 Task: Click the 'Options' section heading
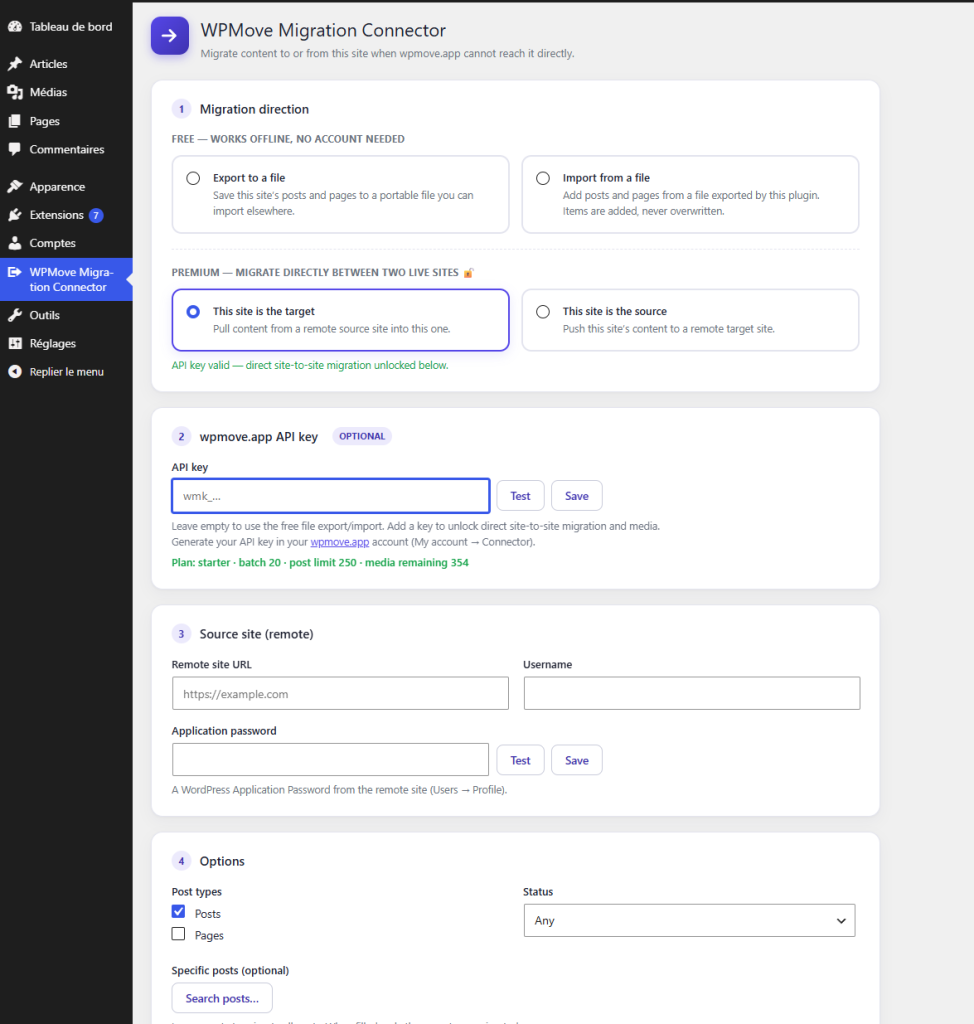coord(222,861)
